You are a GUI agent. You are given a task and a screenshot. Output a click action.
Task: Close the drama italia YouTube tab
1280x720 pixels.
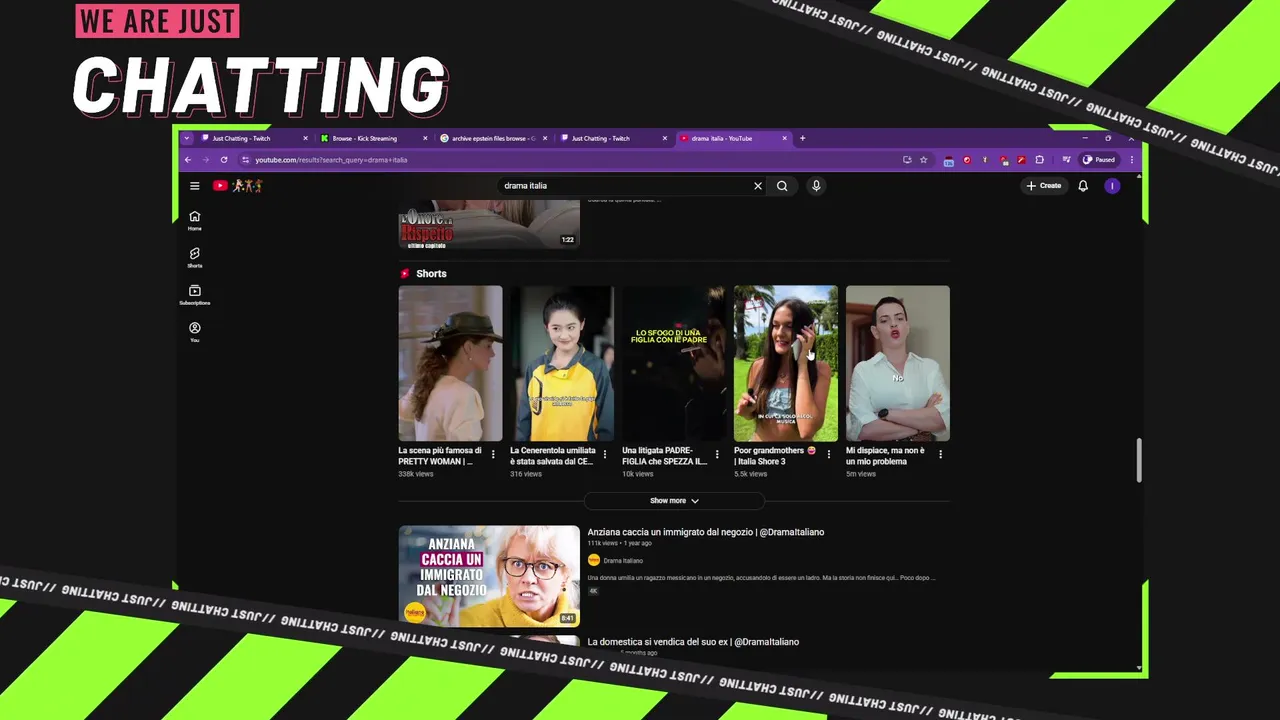(785, 138)
